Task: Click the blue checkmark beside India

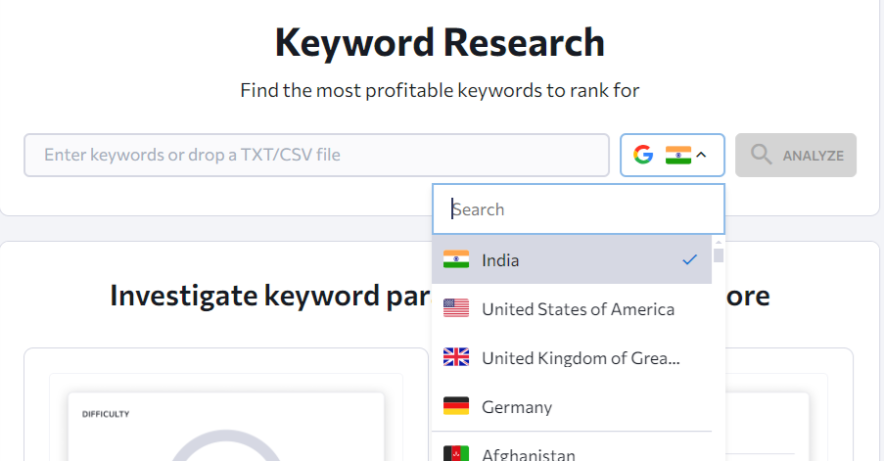Action: (x=689, y=260)
